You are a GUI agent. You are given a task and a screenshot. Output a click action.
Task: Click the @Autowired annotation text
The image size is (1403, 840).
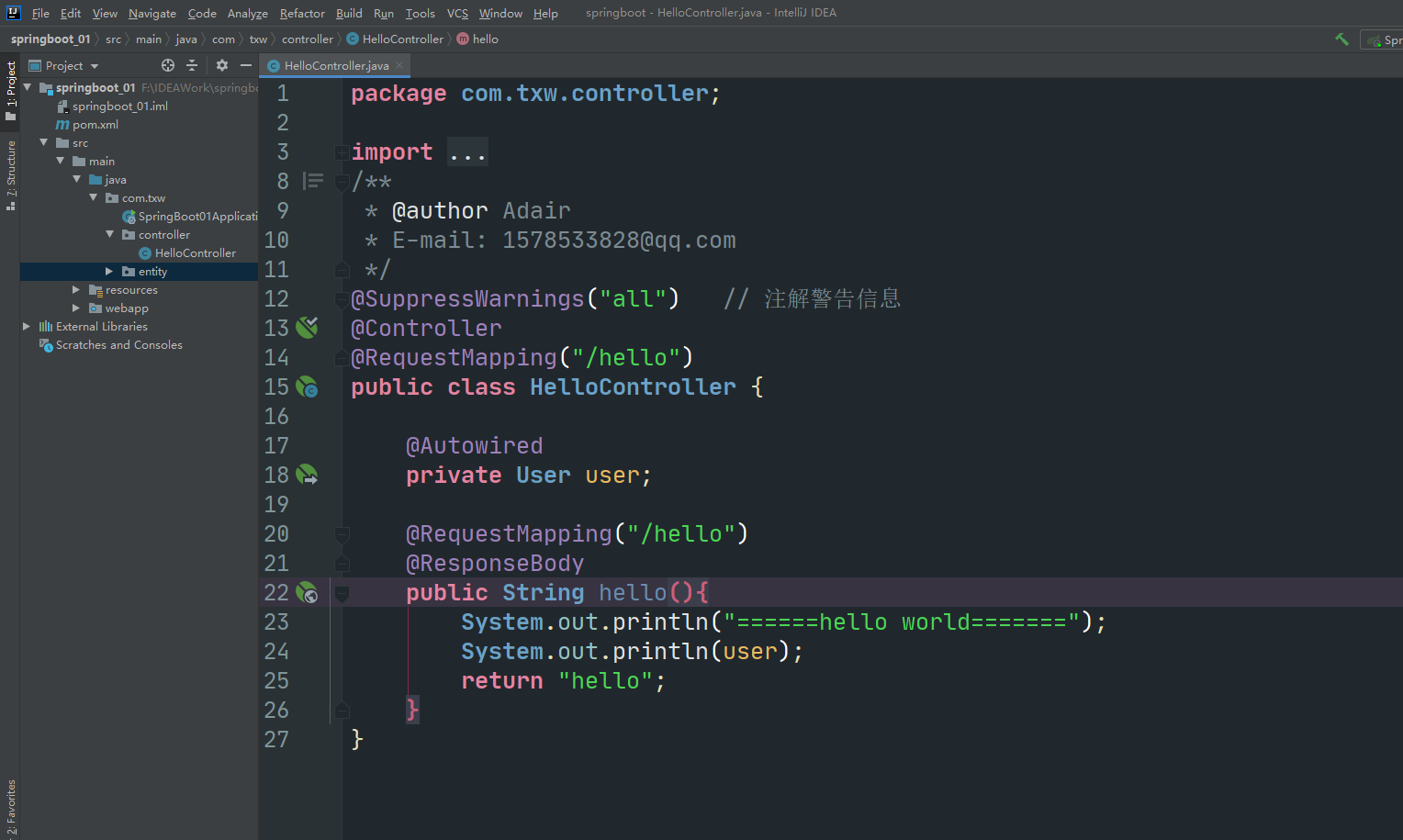474,445
